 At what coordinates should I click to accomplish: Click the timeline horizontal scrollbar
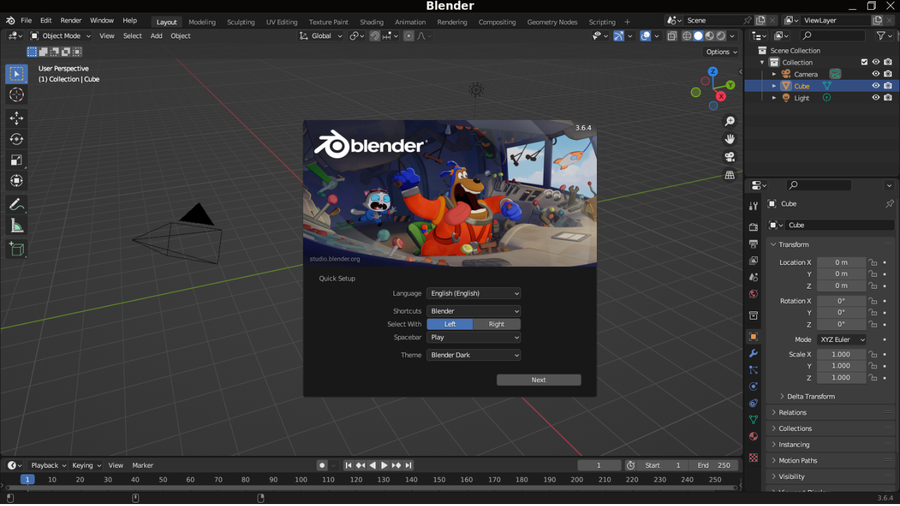point(371,488)
